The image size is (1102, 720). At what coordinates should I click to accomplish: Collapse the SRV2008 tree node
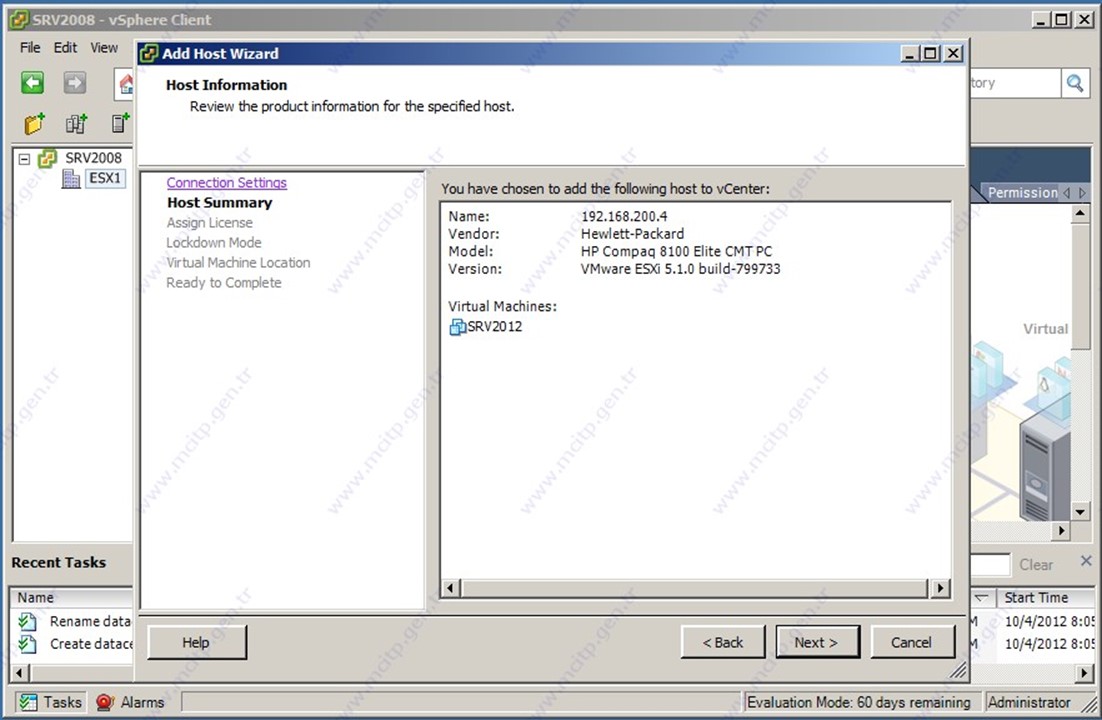tap(24, 159)
